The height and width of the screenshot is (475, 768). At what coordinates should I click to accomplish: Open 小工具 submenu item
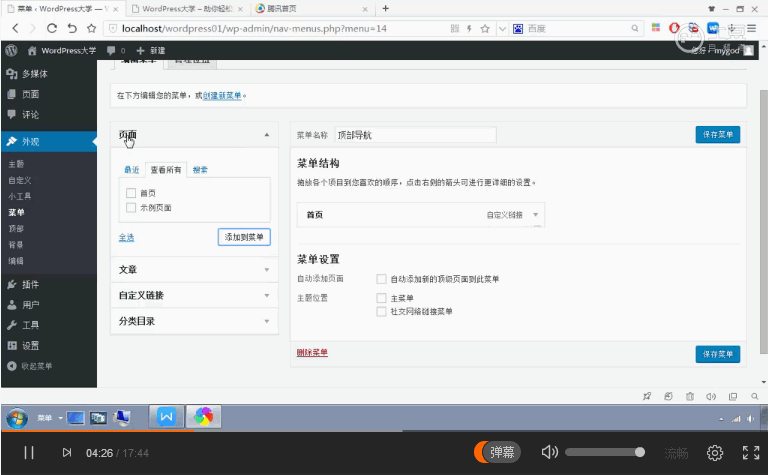point(20,196)
